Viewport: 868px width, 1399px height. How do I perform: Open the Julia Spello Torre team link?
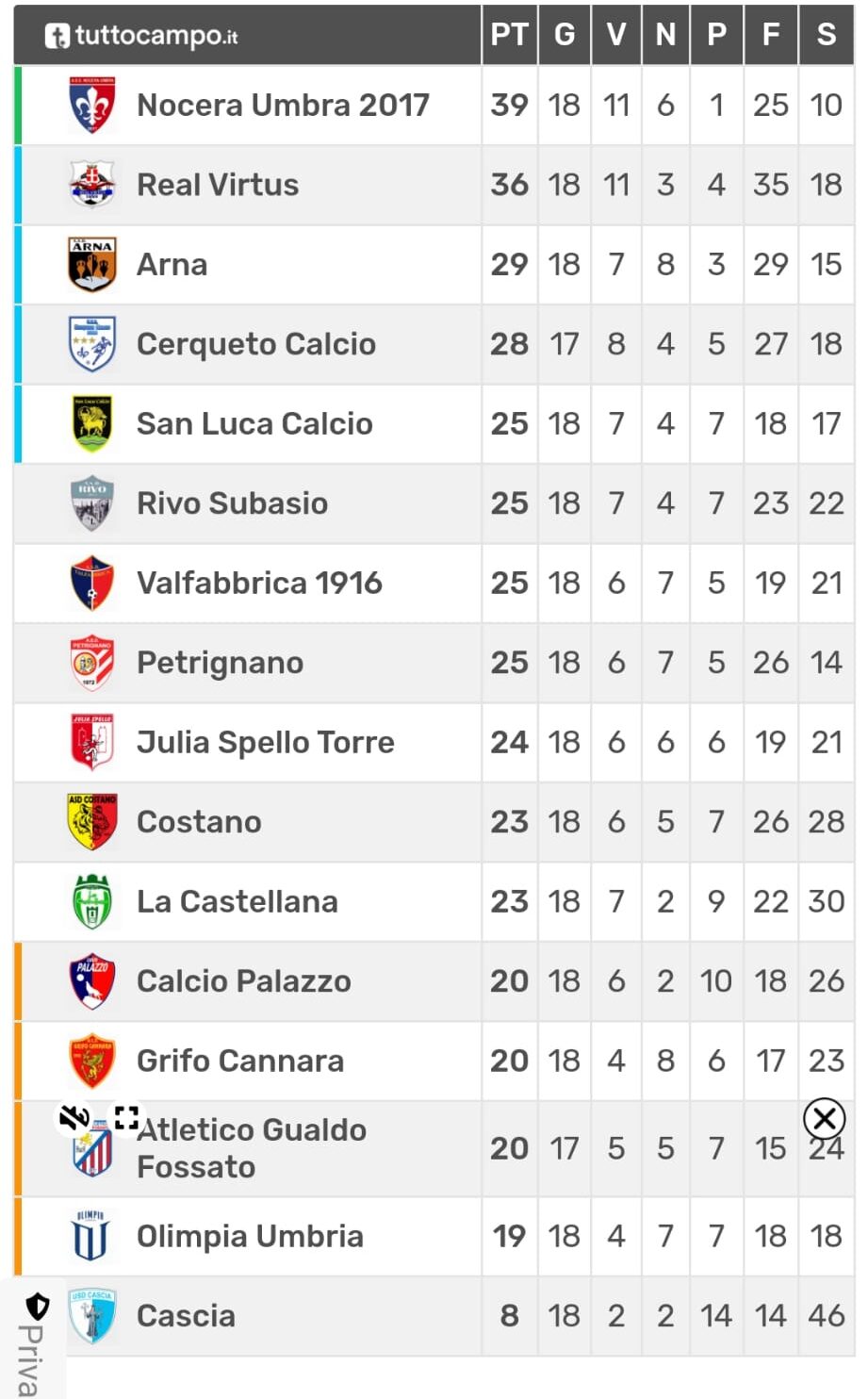266,742
